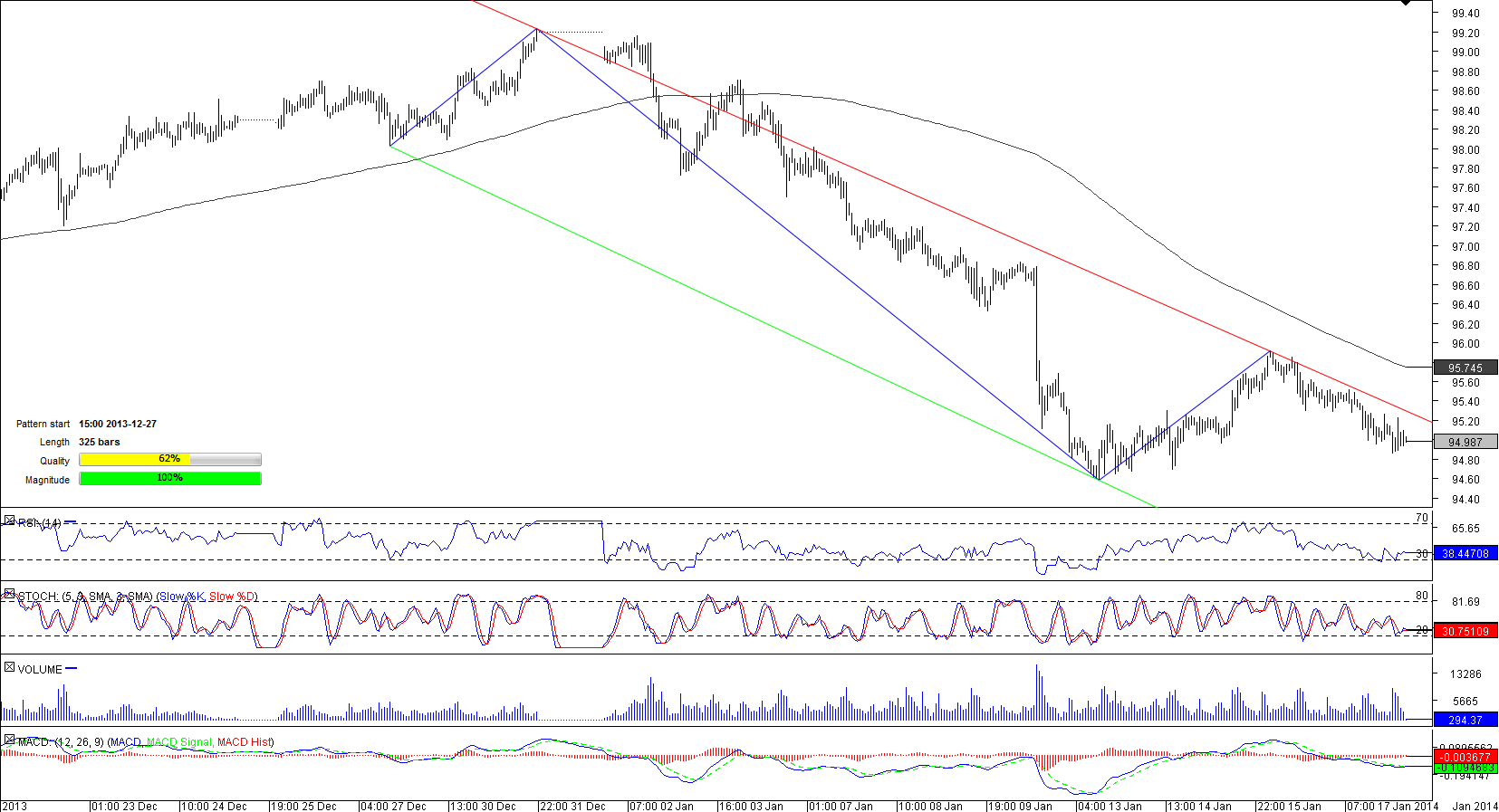Close the MACD indicator panel box

point(9,740)
